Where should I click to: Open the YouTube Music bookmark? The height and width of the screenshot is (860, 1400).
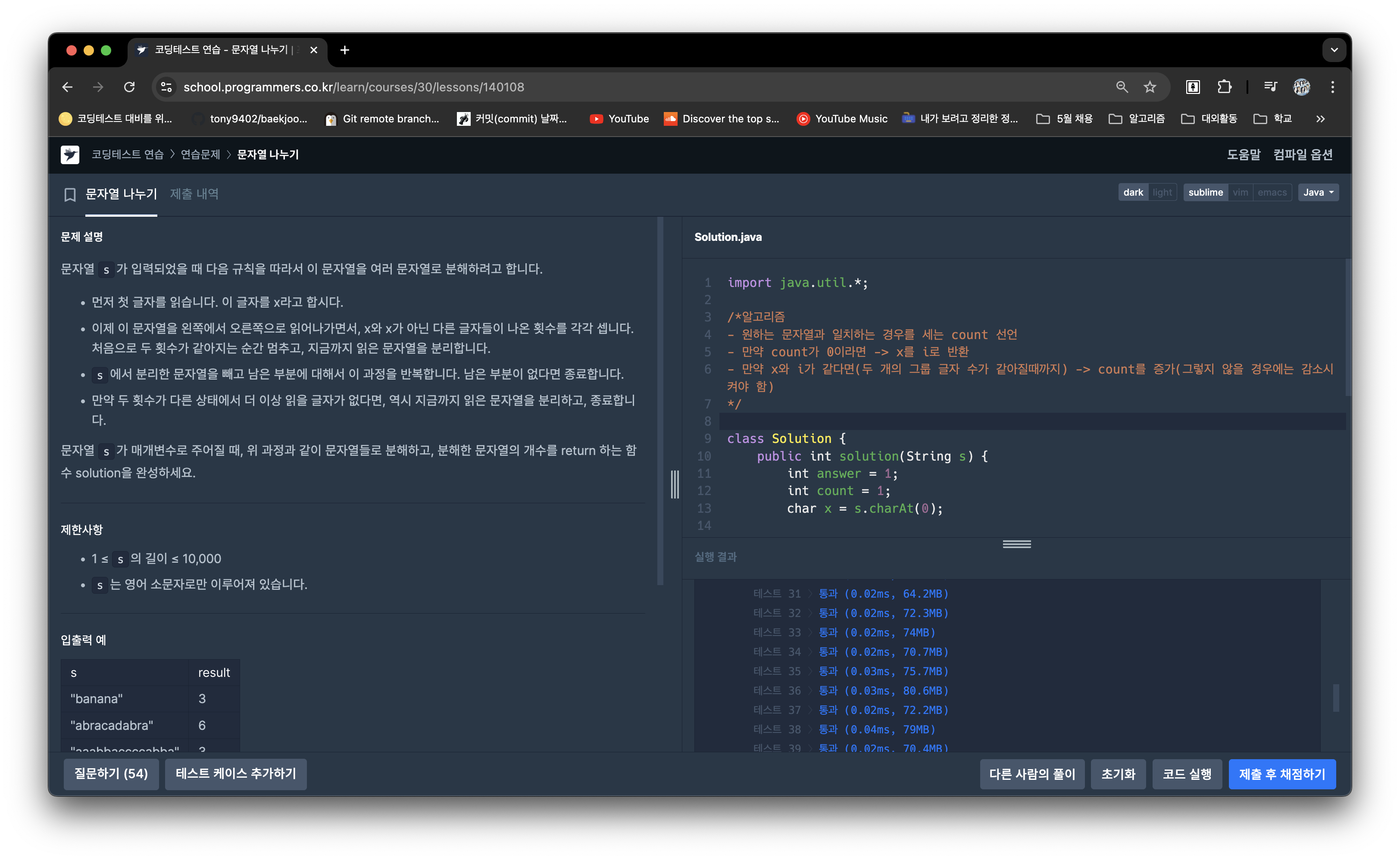point(842,119)
